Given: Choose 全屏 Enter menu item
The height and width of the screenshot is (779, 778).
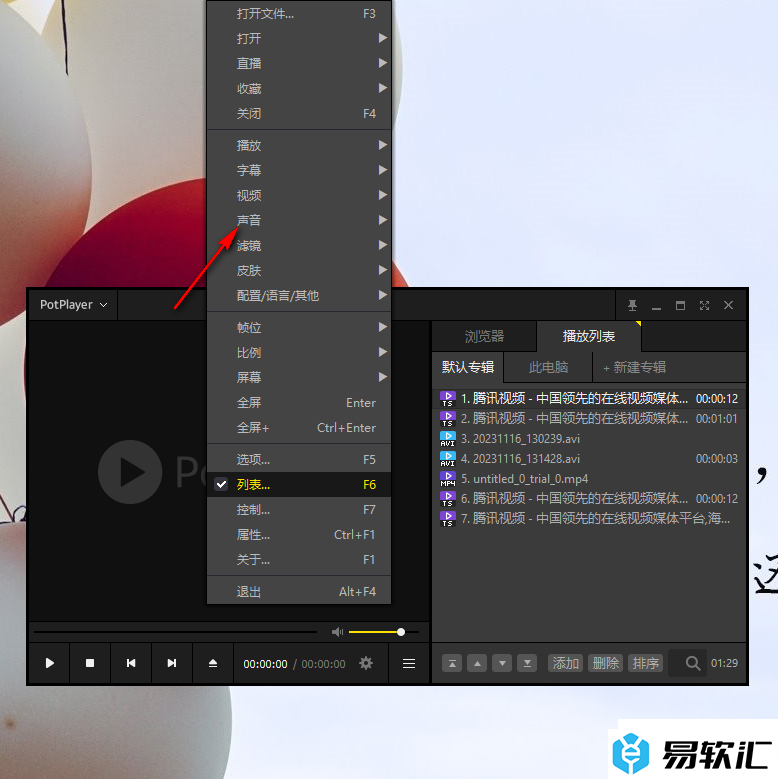Looking at the screenshot, I should 299,402.
